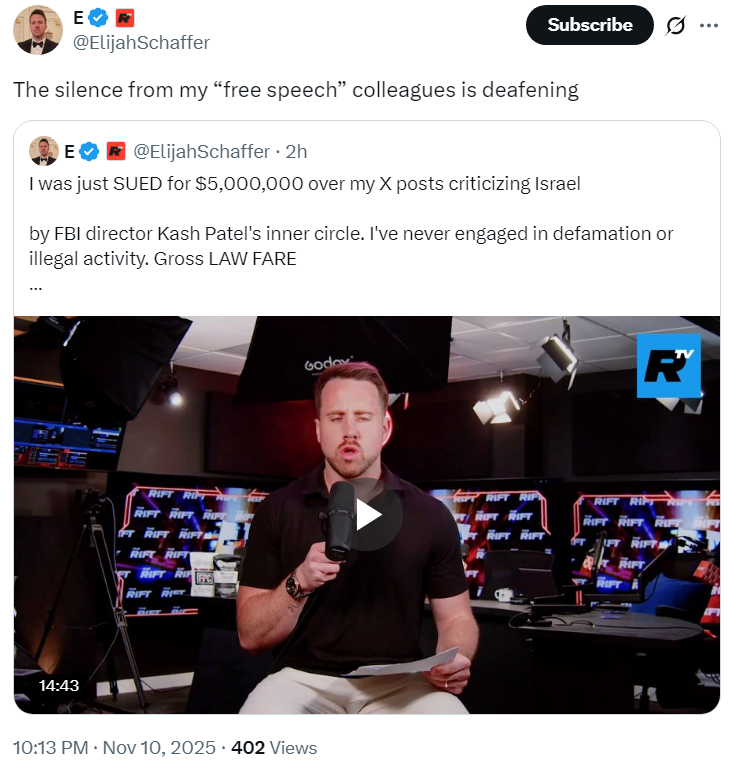Open the Grok slashed-circle icon
737x770 pixels.
tap(676, 26)
